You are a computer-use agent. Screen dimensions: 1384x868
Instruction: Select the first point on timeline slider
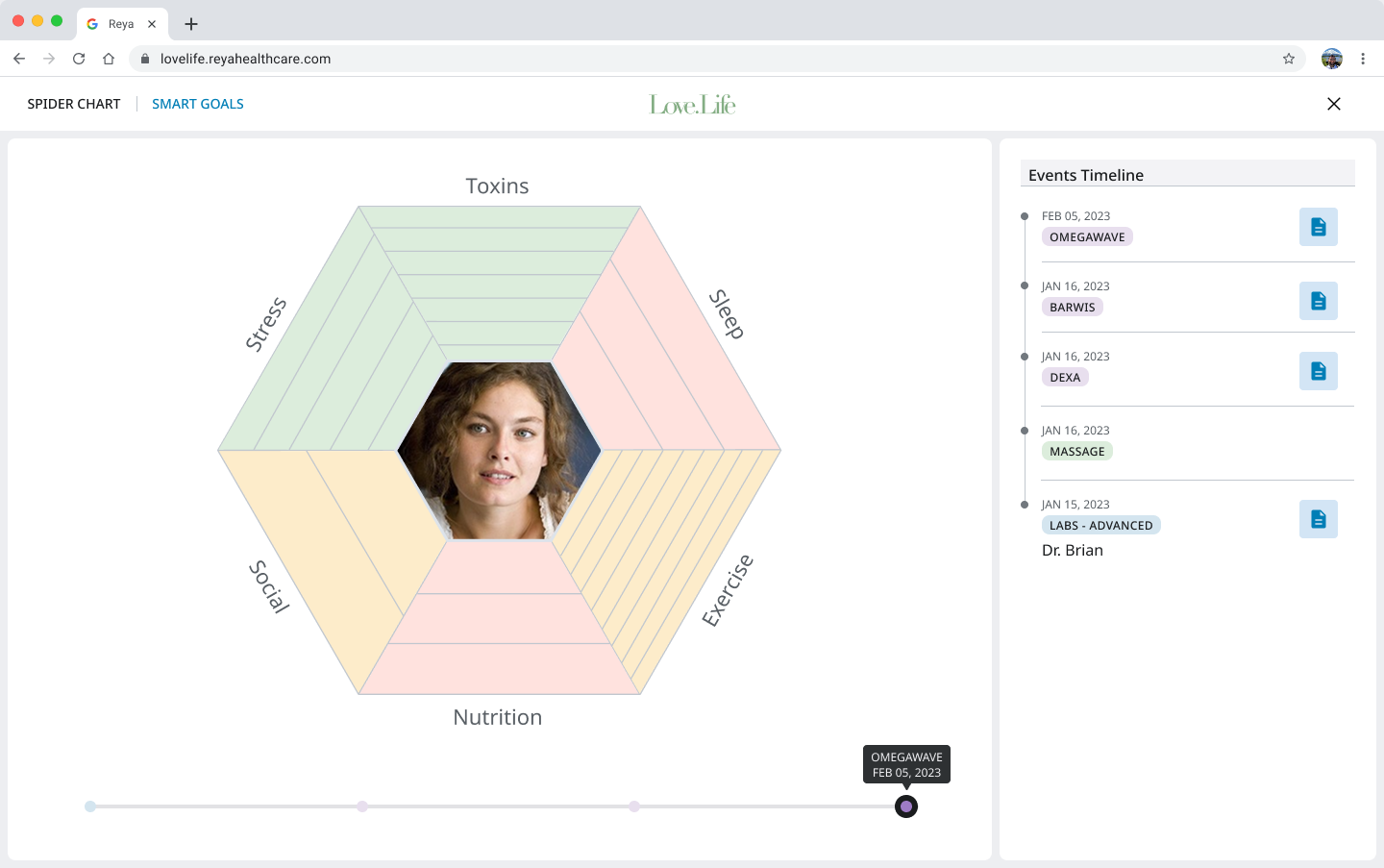(x=90, y=806)
